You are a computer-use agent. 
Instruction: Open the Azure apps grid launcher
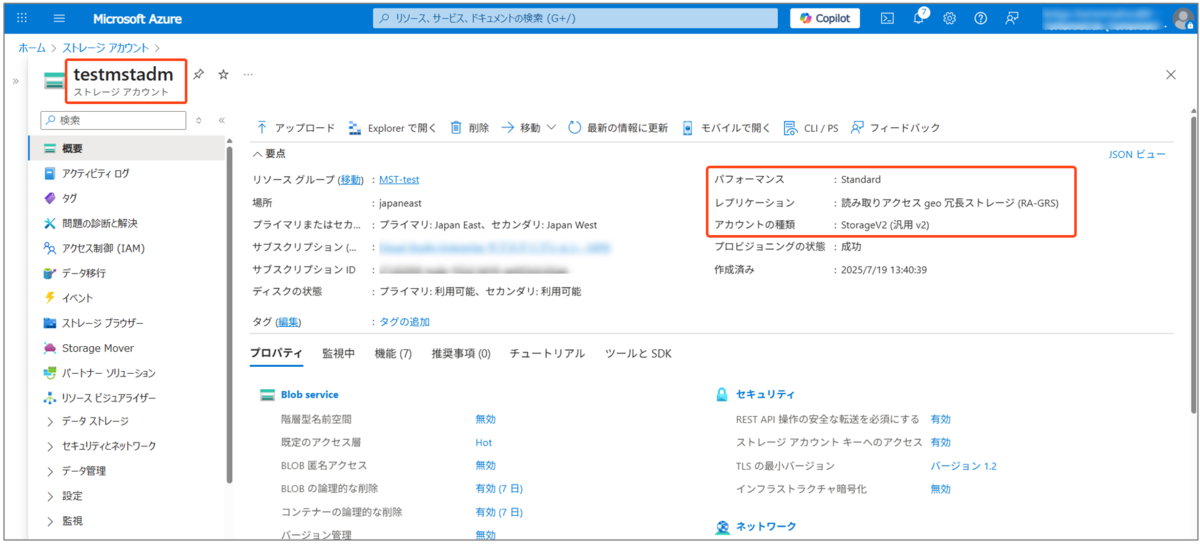coord(22,18)
